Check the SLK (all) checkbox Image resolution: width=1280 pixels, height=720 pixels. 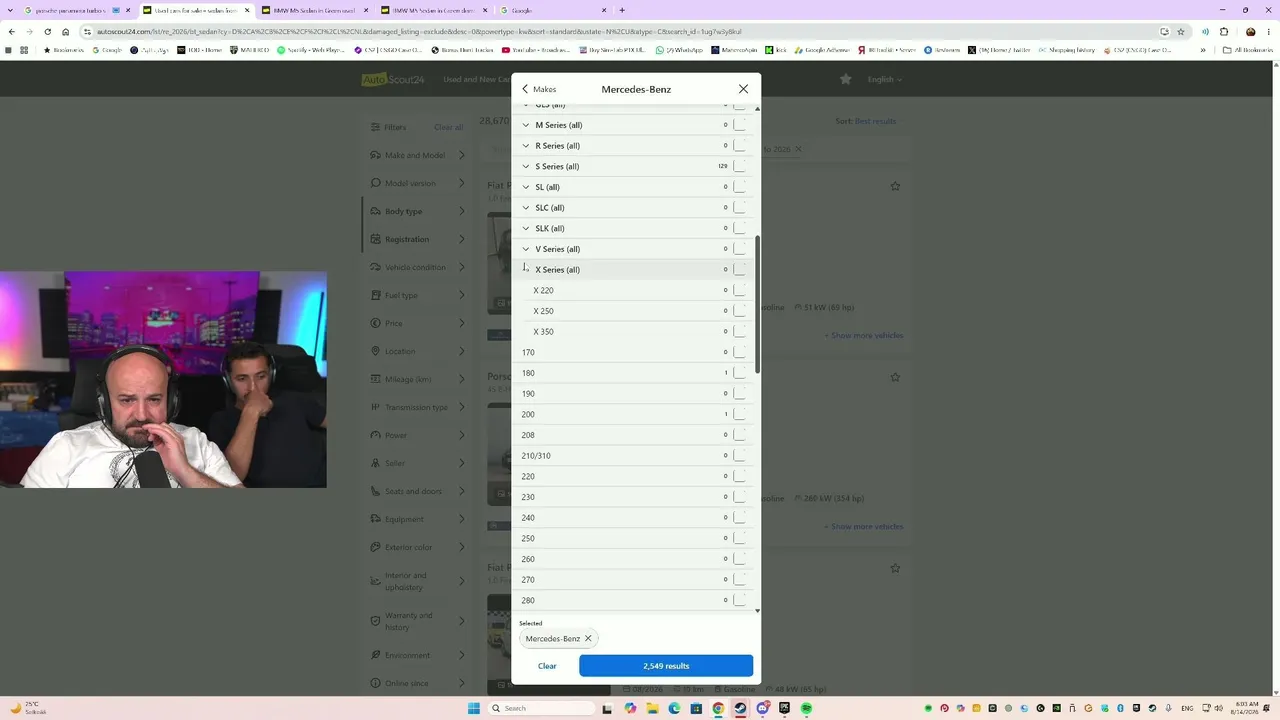740,228
